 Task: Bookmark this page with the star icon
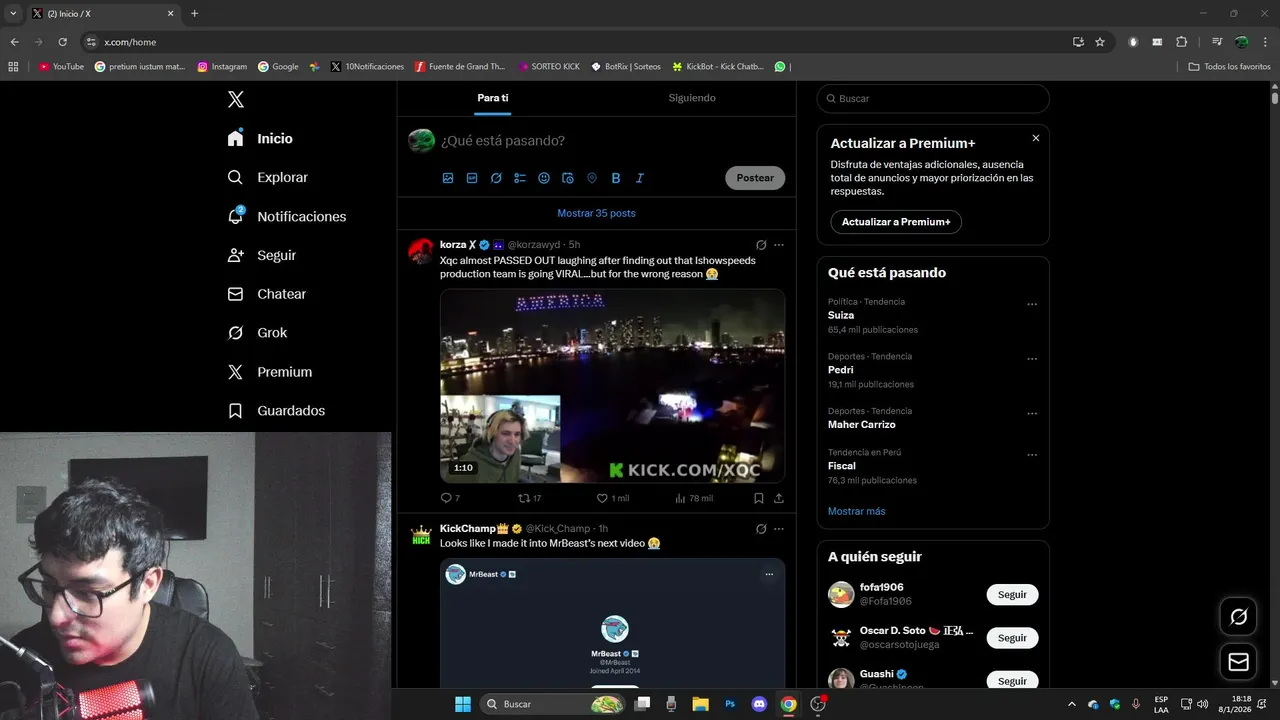coord(1100,42)
